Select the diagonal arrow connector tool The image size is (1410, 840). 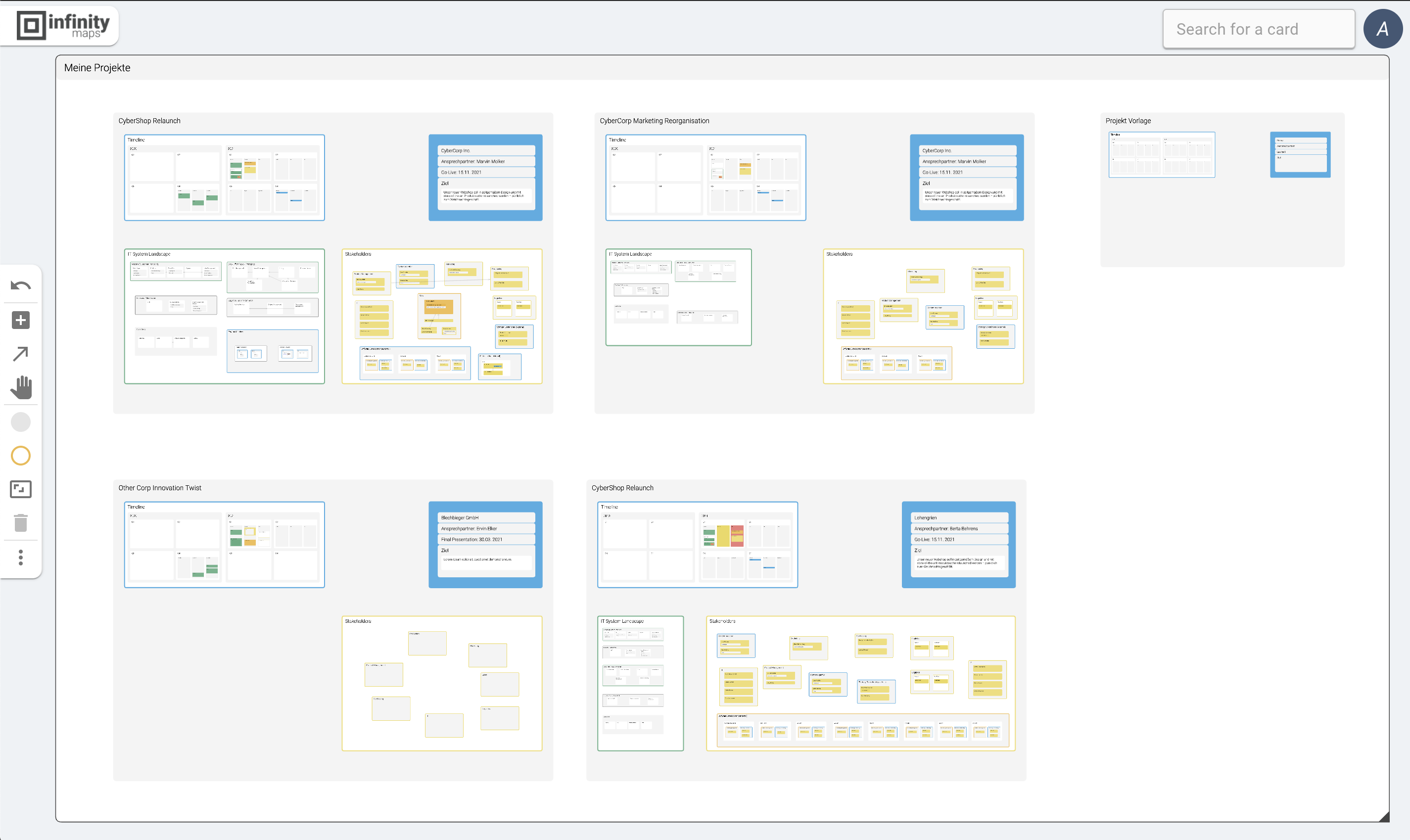click(20, 354)
